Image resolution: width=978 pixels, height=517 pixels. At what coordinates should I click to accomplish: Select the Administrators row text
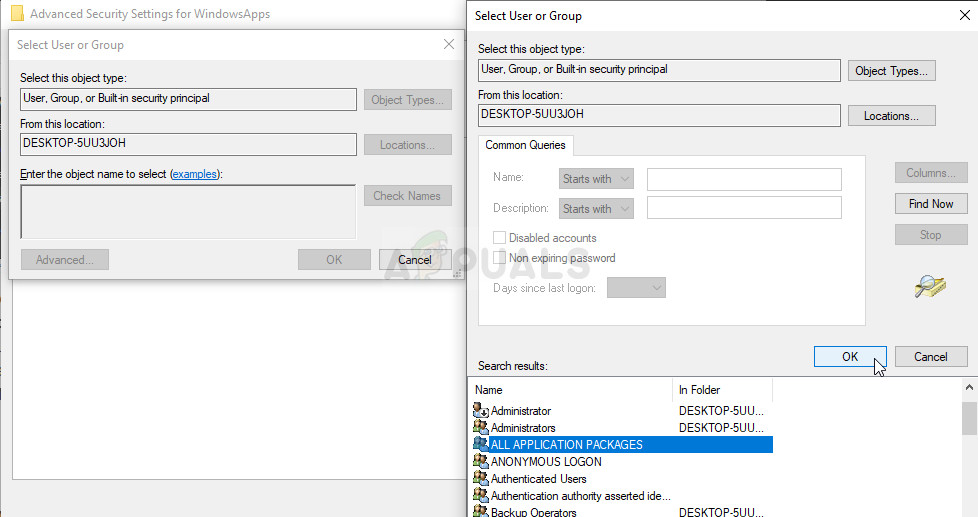523,428
